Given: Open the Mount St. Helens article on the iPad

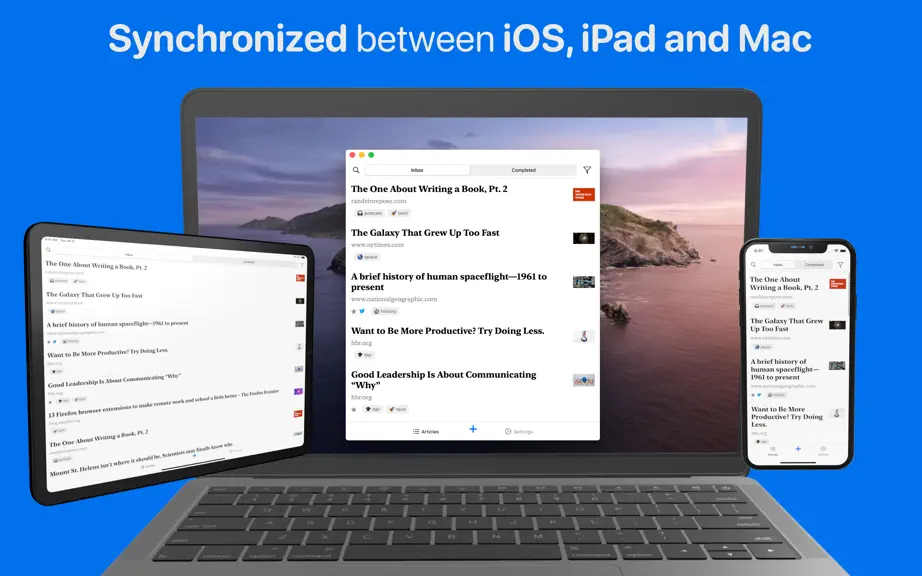Looking at the screenshot, I should pyautogui.click(x=142, y=458).
